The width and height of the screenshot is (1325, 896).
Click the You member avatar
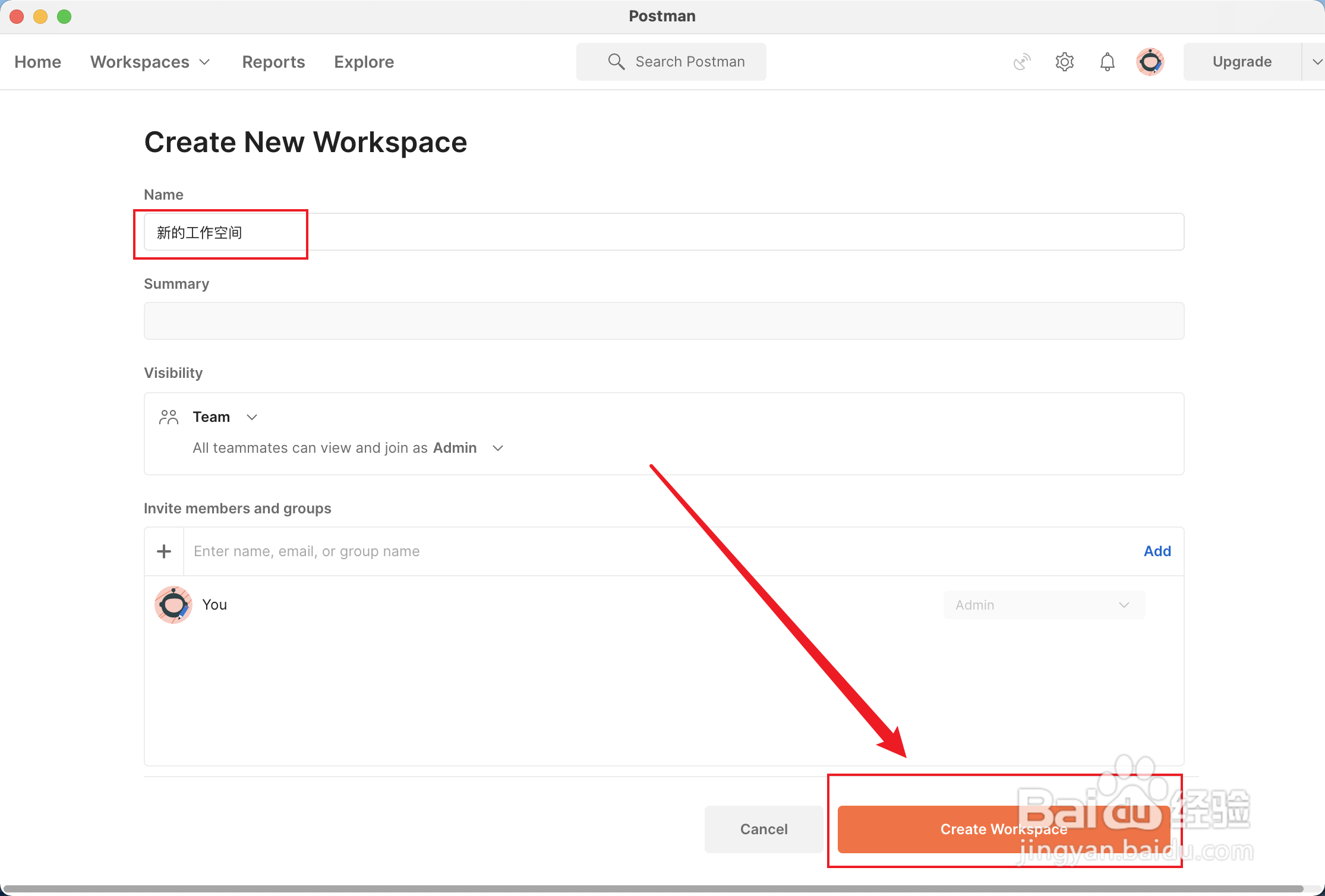(x=173, y=605)
